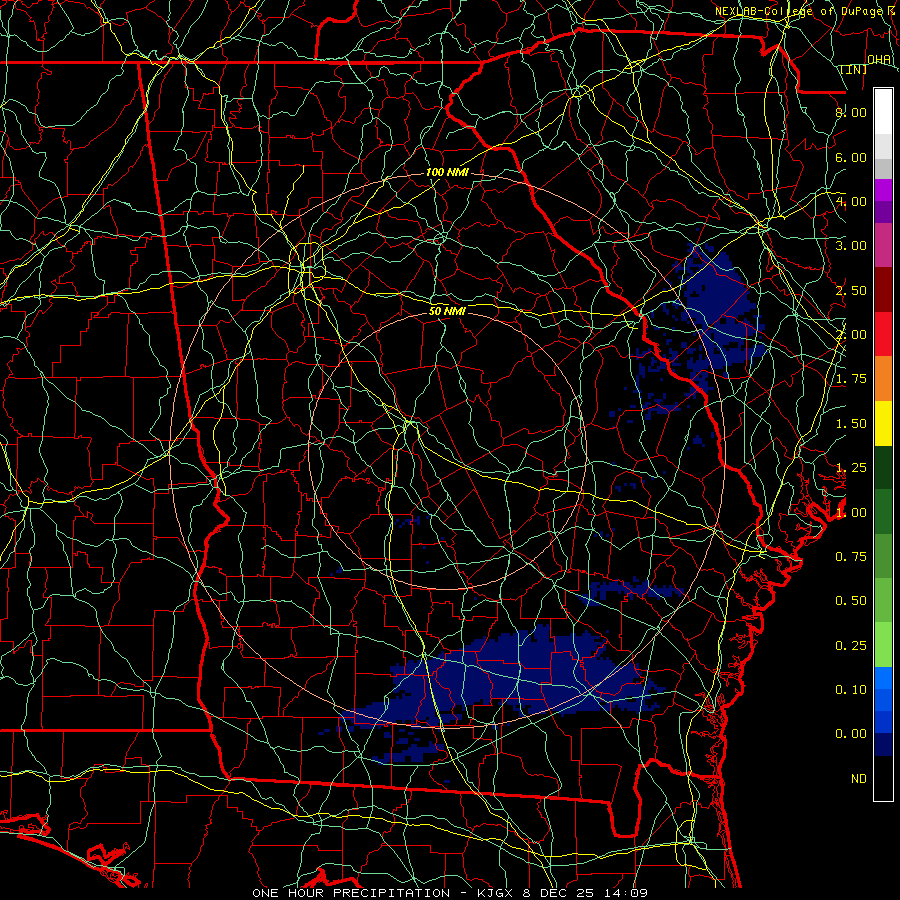The image size is (900, 900).
Task: Click the ND legend label
Action: tap(859, 779)
